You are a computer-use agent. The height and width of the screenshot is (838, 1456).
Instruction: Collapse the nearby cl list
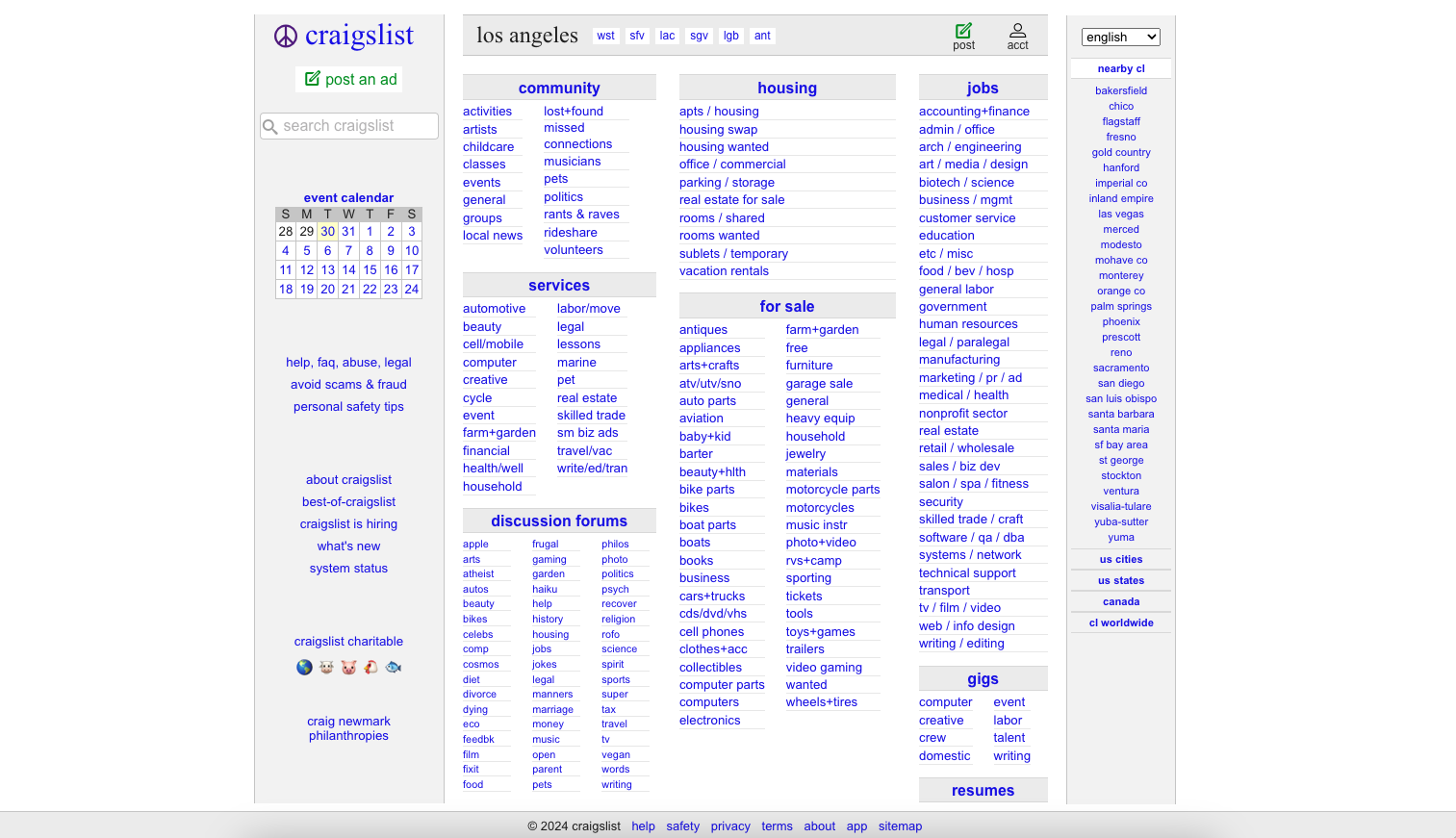tap(1121, 68)
